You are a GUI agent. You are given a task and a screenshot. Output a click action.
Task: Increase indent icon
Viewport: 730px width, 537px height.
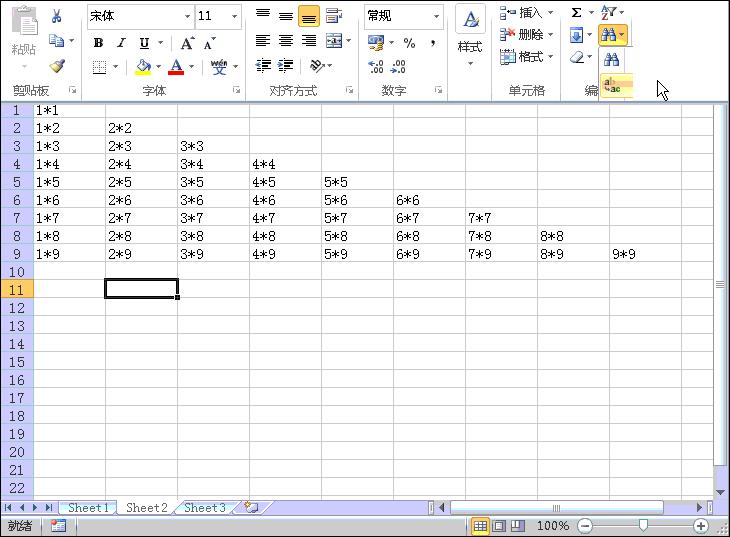coord(285,66)
